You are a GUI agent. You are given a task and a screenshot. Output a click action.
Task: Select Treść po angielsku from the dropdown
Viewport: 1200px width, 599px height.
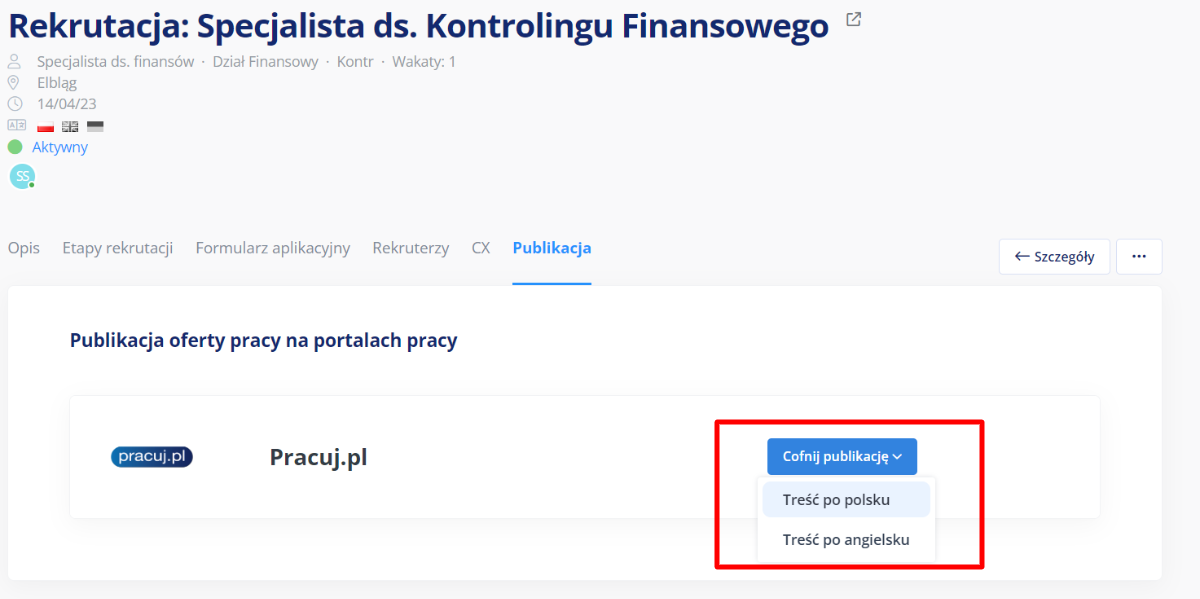click(x=845, y=538)
